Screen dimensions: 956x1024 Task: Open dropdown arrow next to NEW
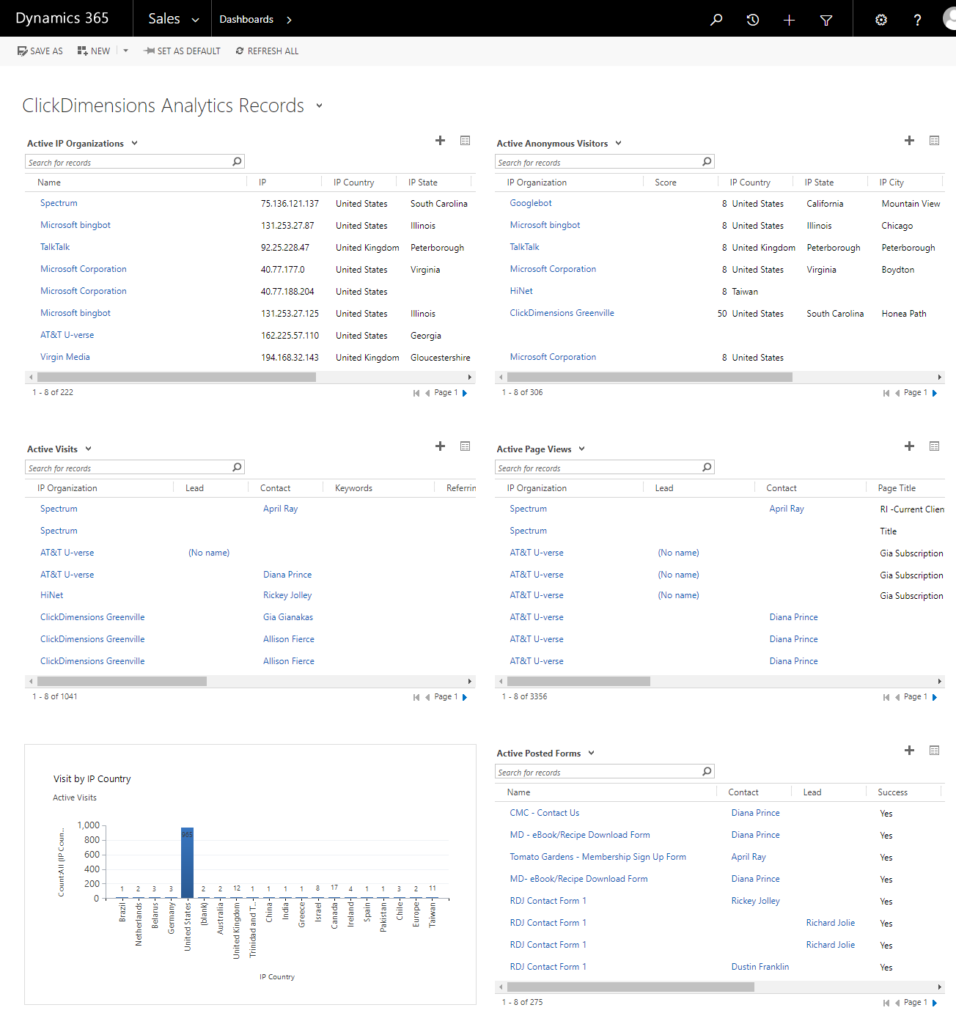click(125, 51)
